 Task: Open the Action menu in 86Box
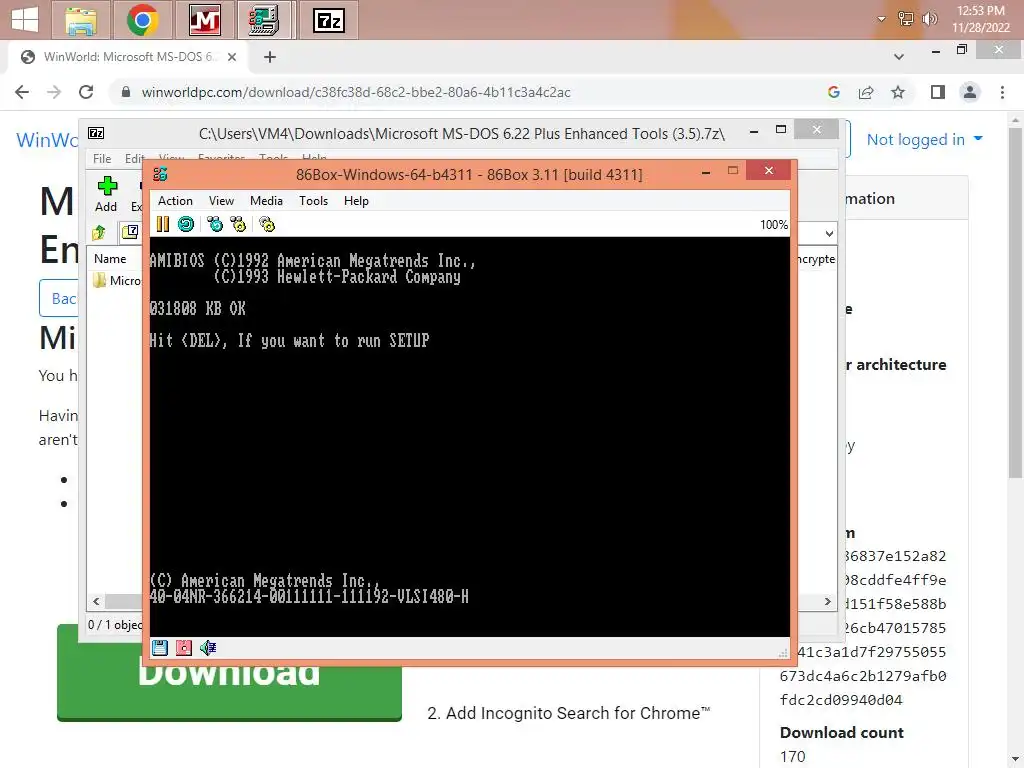click(175, 200)
